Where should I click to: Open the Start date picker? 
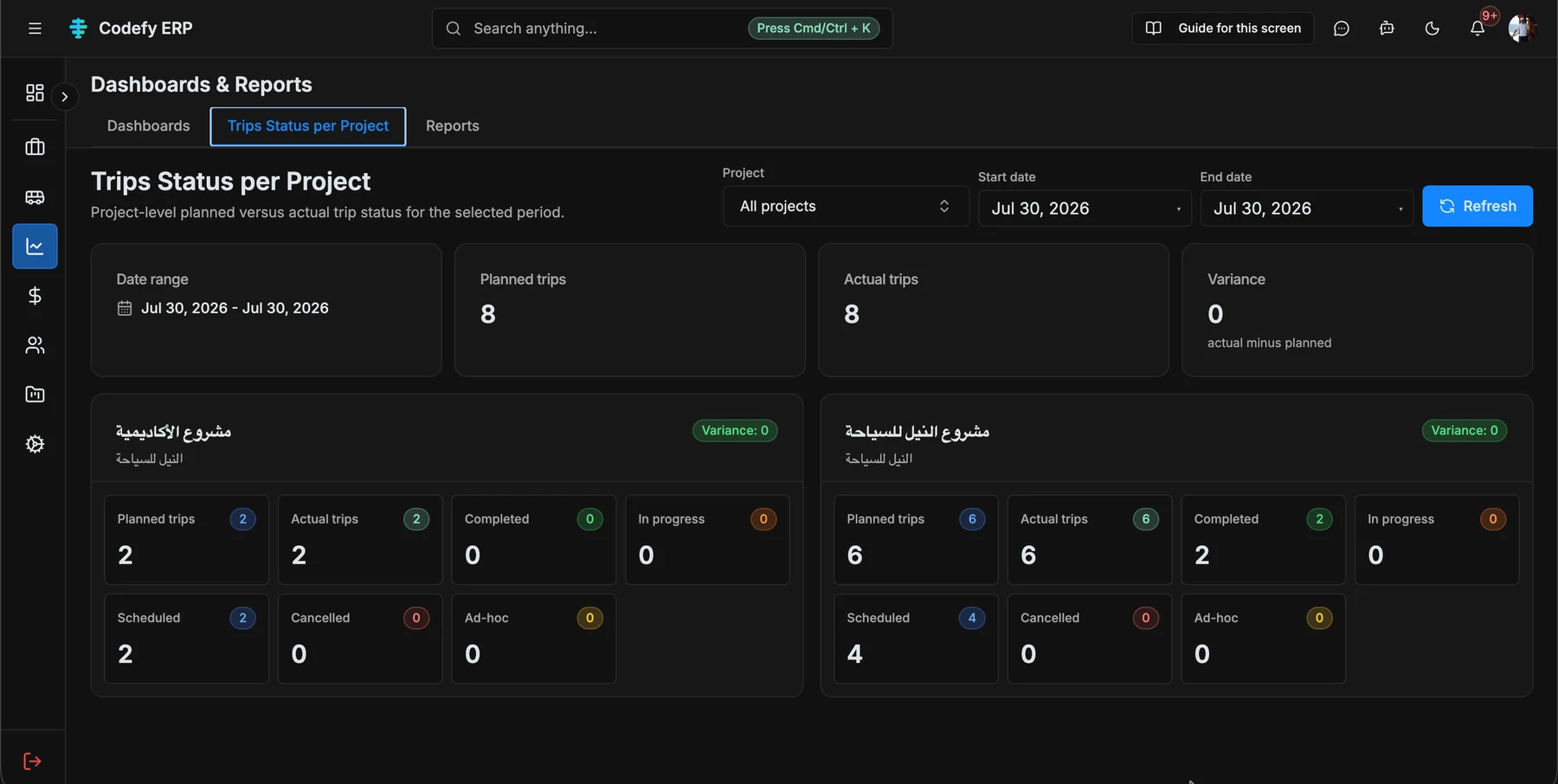[1085, 209]
